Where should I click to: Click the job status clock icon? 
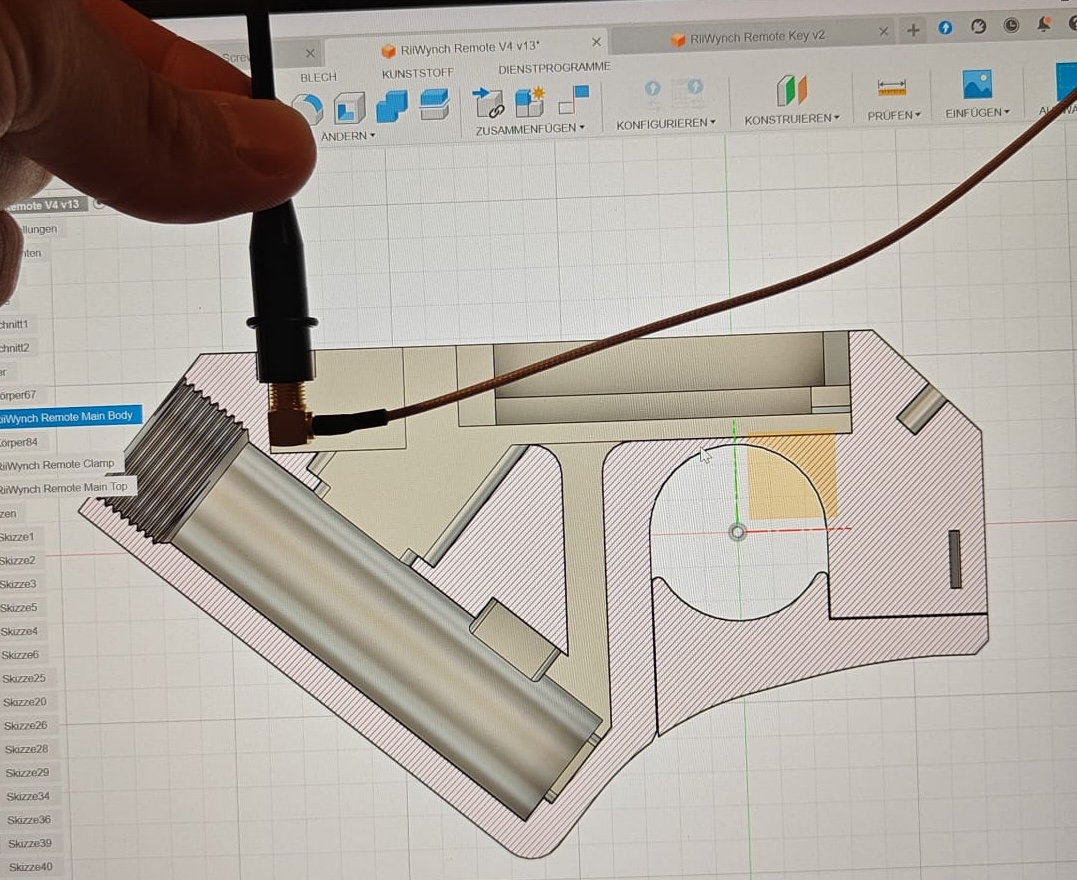point(1010,26)
